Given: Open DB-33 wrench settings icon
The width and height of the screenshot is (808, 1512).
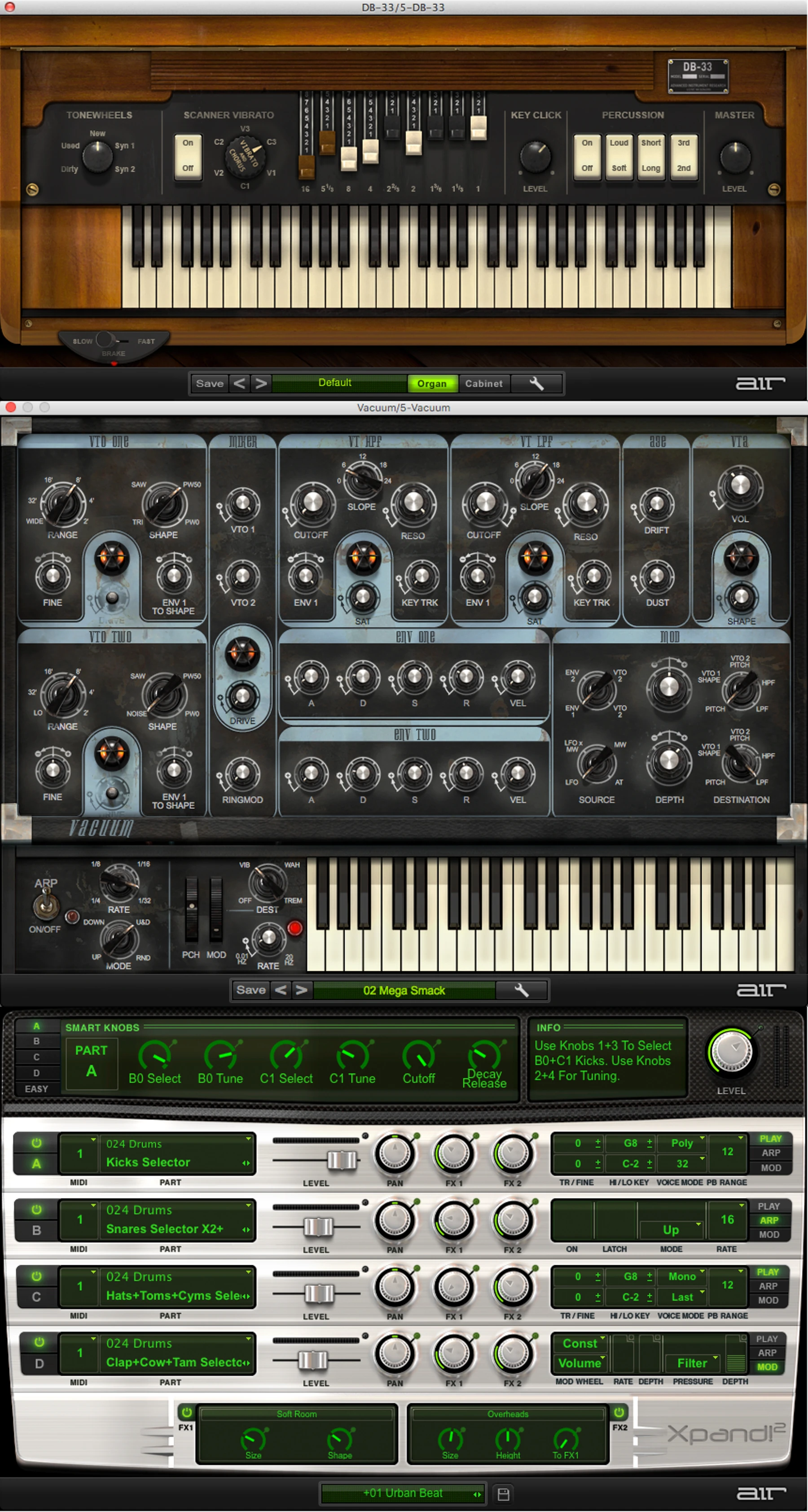Looking at the screenshot, I should pos(537,383).
